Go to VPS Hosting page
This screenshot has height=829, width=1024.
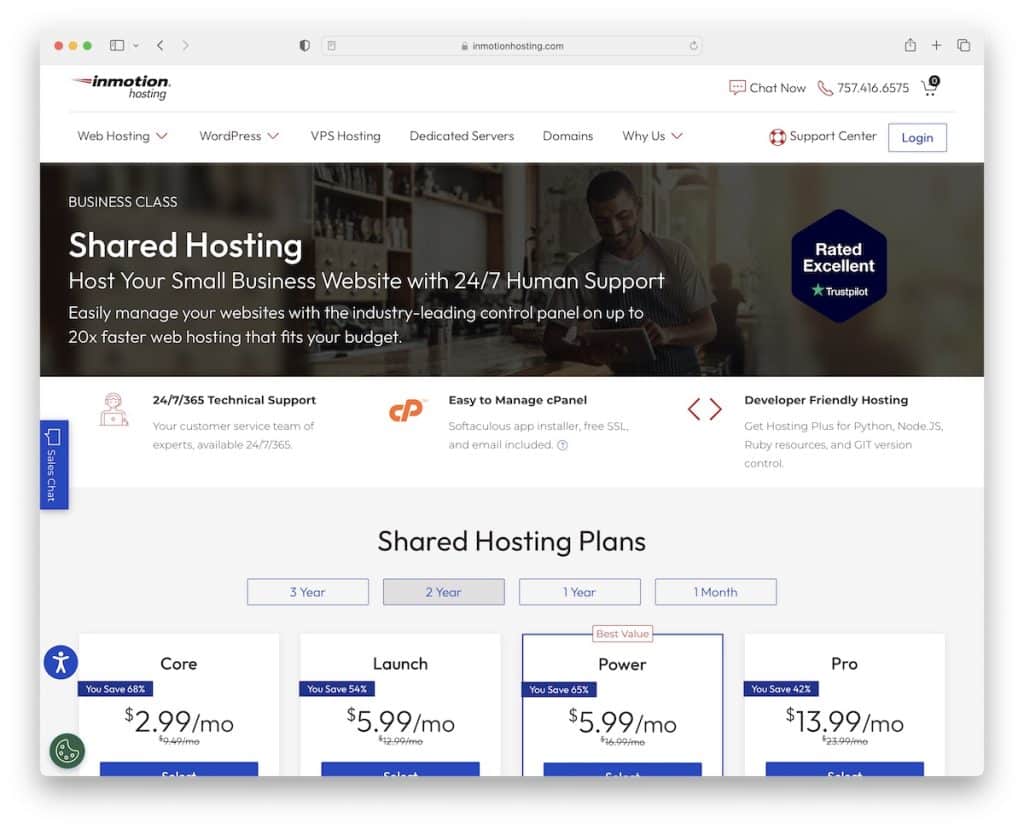pyautogui.click(x=345, y=136)
